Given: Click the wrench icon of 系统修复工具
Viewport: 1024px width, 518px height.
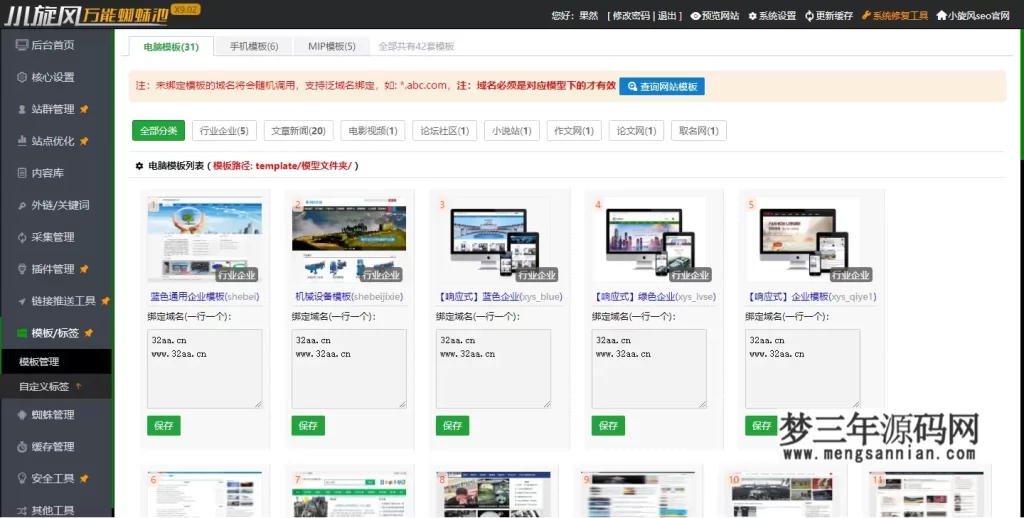Looking at the screenshot, I should tap(866, 16).
